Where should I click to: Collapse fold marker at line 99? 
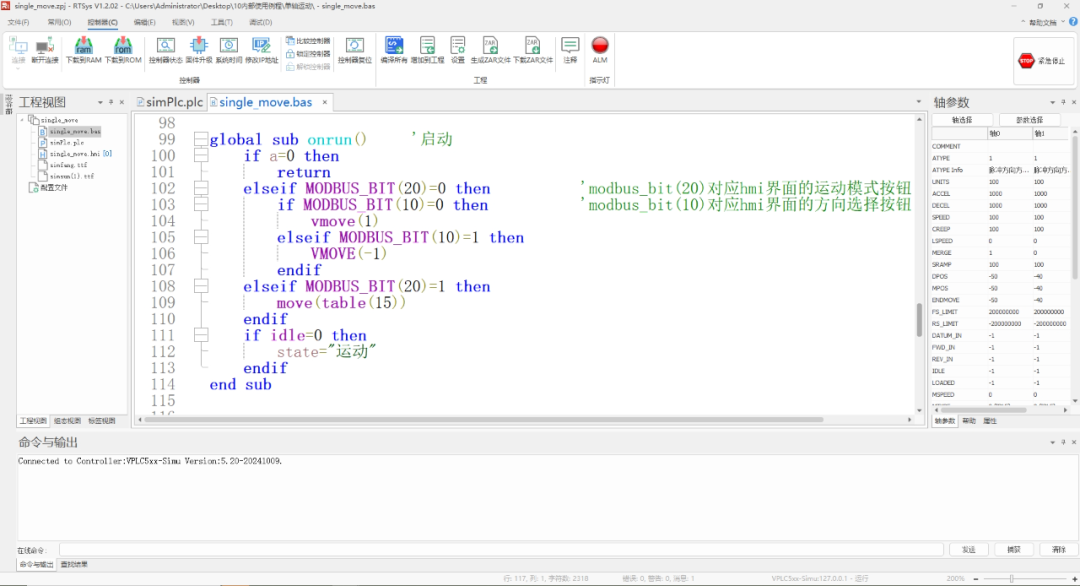click(200, 139)
